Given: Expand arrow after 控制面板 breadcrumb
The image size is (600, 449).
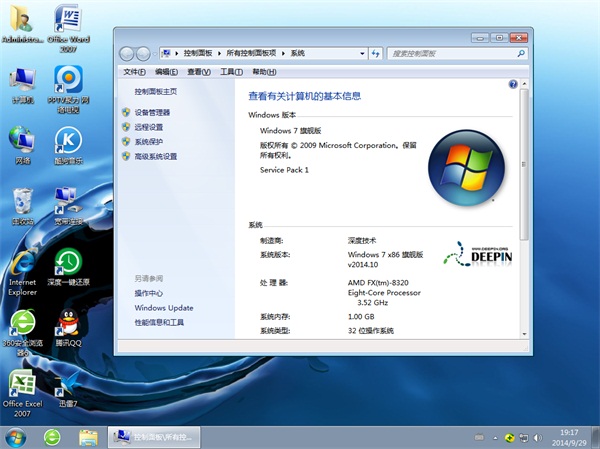Looking at the screenshot, I should coord(219,54).
